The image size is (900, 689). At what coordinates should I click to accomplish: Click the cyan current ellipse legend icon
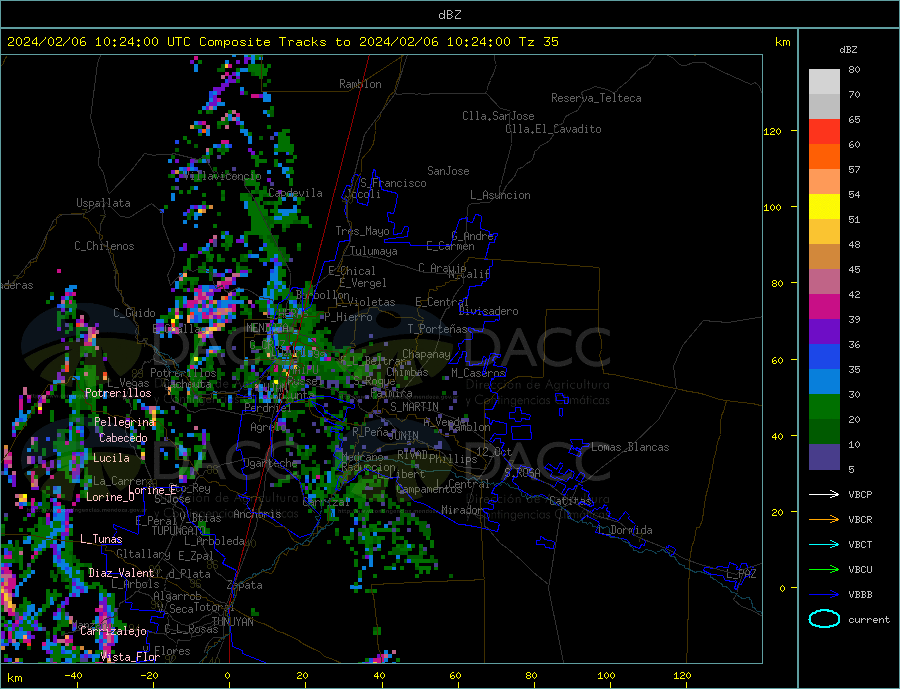click(824, 619)
